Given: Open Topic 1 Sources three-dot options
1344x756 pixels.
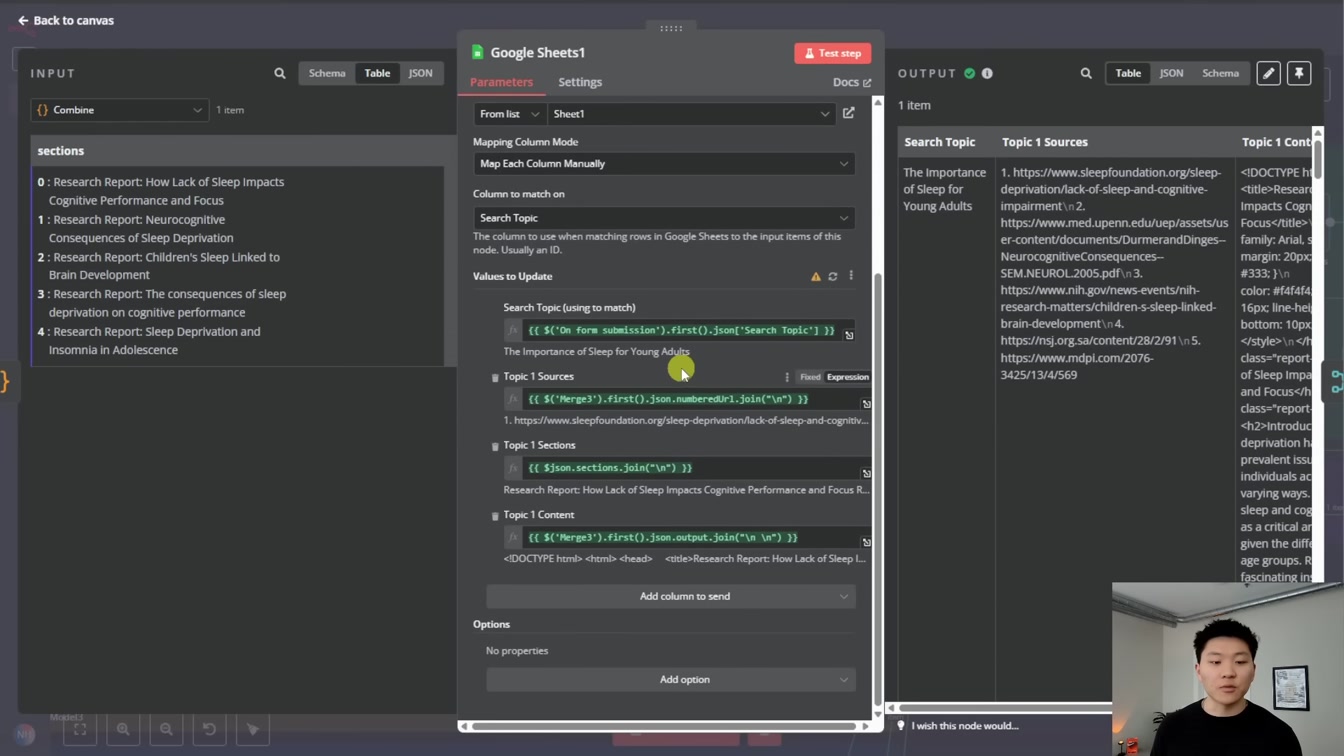Looking at the screenshot, I should (x=787, y=377).
